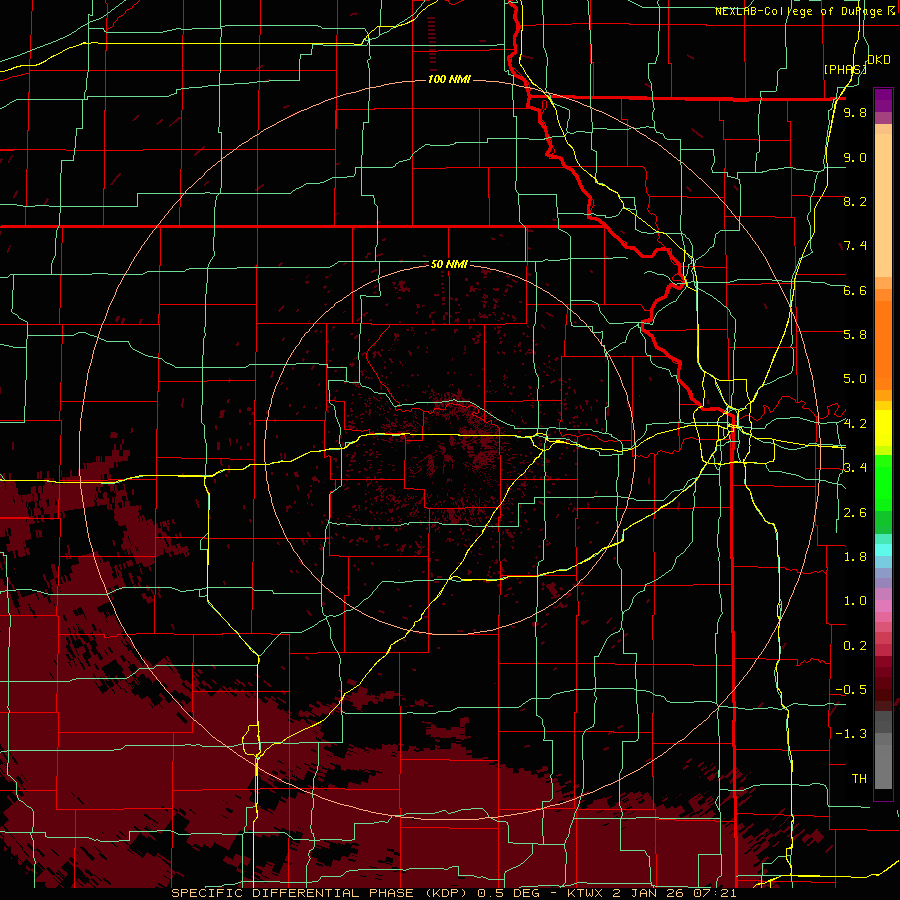Select the -1.3 legend value
This screenshot has width=900, height=900.
coord(852,734)
